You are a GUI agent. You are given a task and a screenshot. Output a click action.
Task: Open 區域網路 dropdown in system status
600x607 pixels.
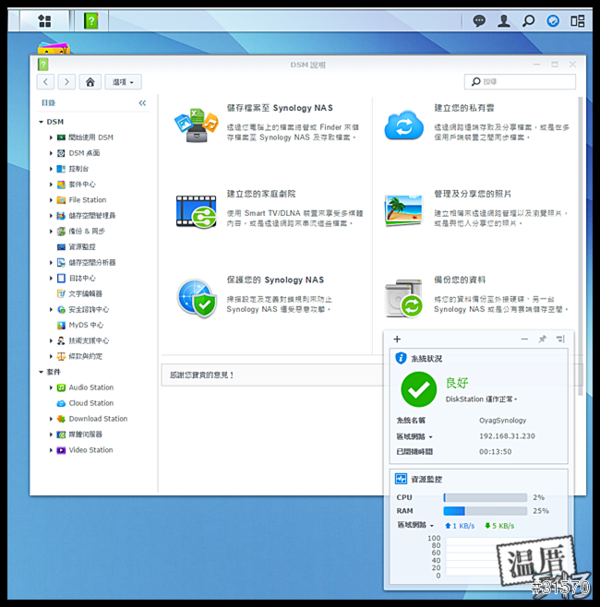(x=415, y=437)
